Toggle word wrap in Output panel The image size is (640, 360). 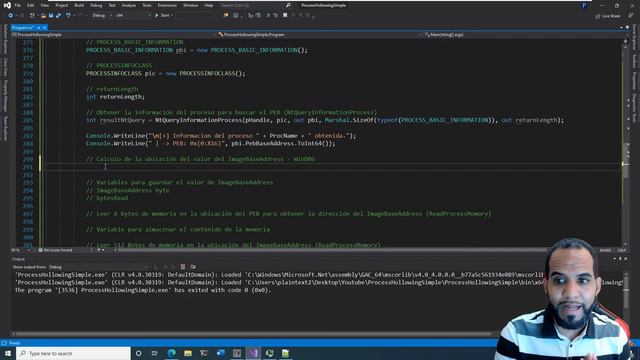(193, 267)
